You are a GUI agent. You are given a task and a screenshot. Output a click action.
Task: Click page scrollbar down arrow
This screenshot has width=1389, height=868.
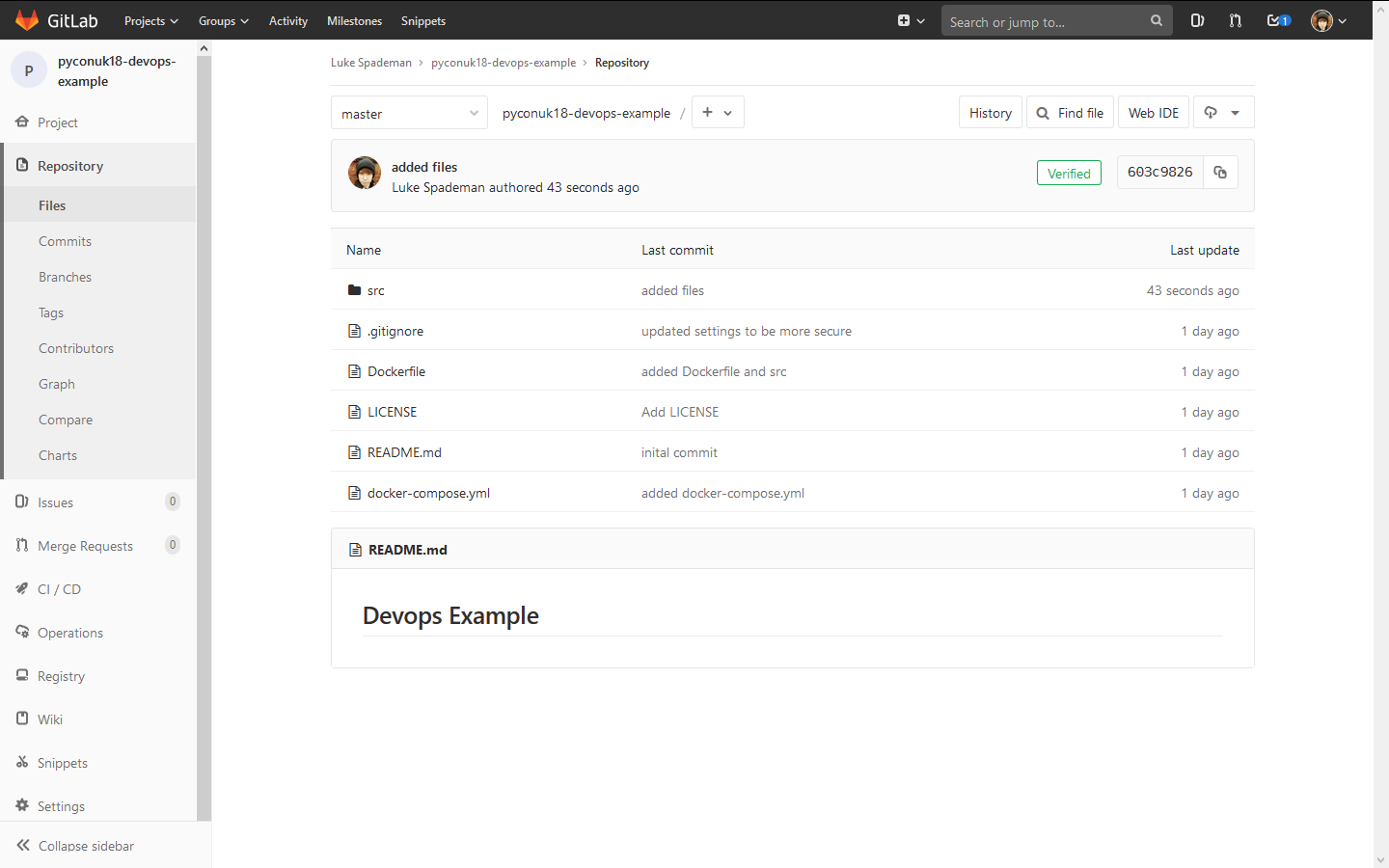[1380, 859]
